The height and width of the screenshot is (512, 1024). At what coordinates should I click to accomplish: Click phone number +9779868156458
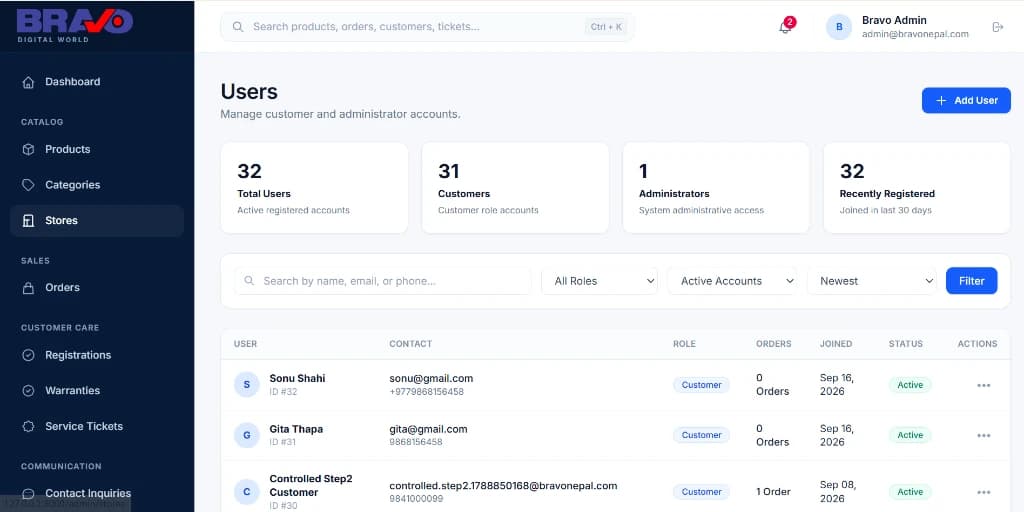(426, 392)
